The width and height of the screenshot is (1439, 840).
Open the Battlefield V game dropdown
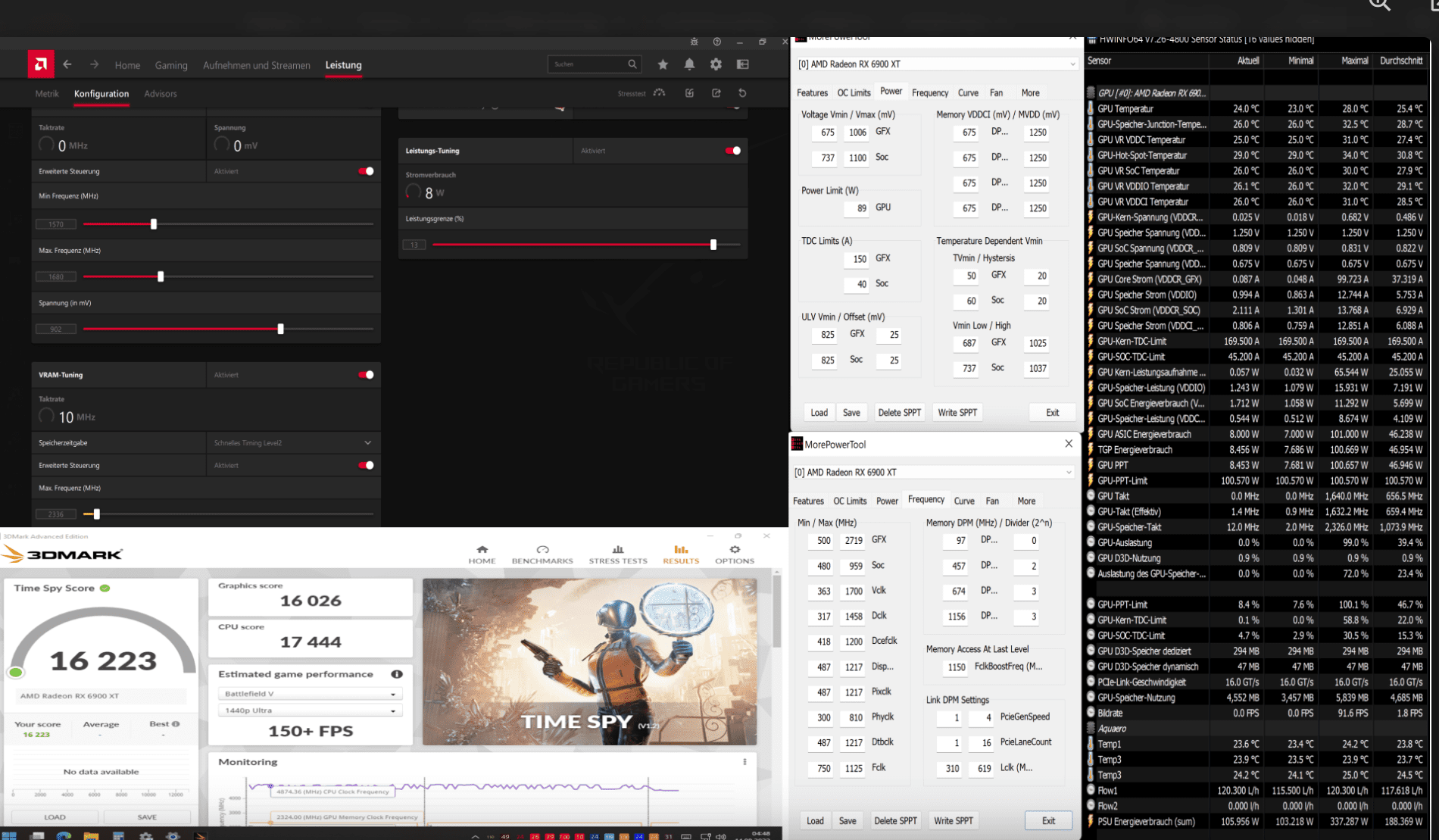310,694
